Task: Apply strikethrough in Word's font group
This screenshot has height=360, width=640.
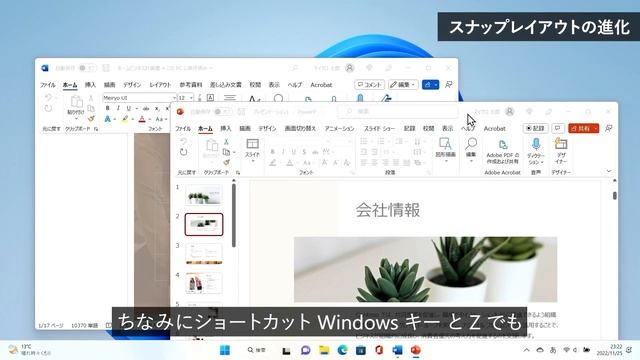Action: [x=146, y=108]
